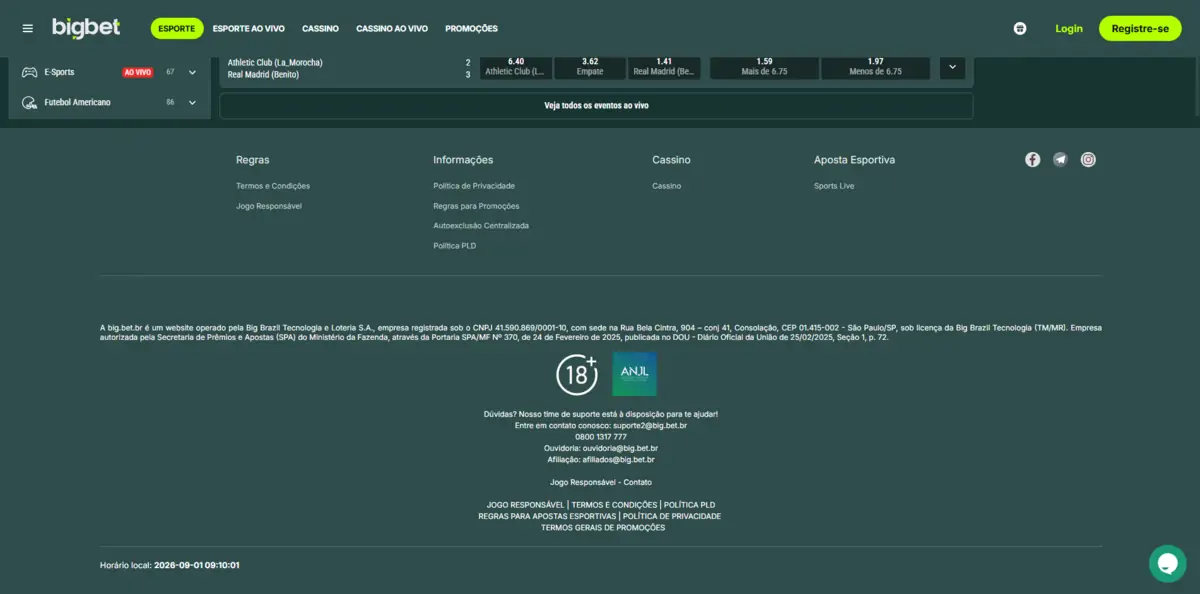Image resolution: width=1200 pixels, height=594 pixels.
Task: Bet on Athletic Club at 6.40
Action: pyautogui.click(x=516, y=67)
